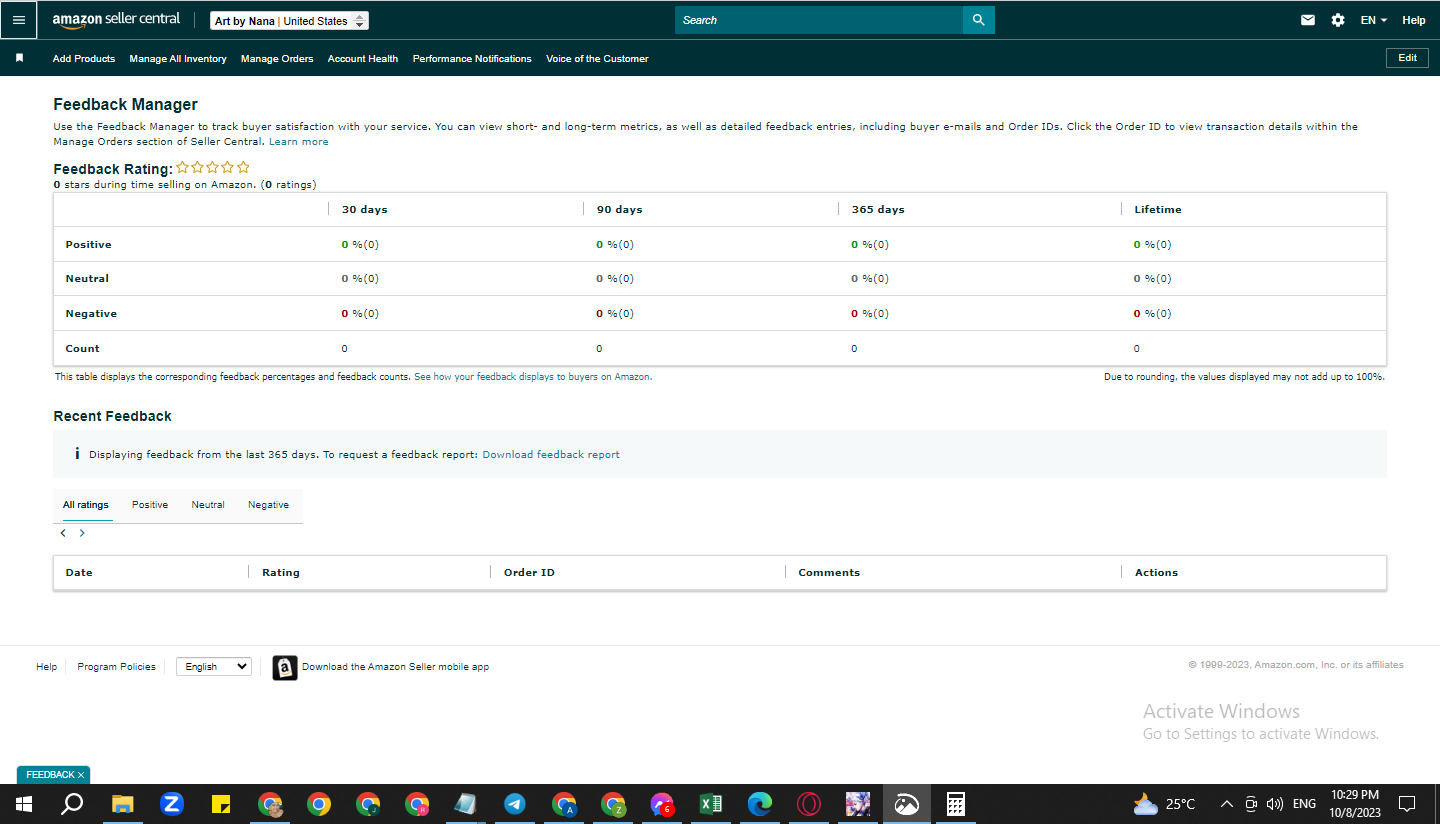Viewport: 1440px width, 824px height.
Task: Open File Explorer from taskbar
Action: pos(123,804)
